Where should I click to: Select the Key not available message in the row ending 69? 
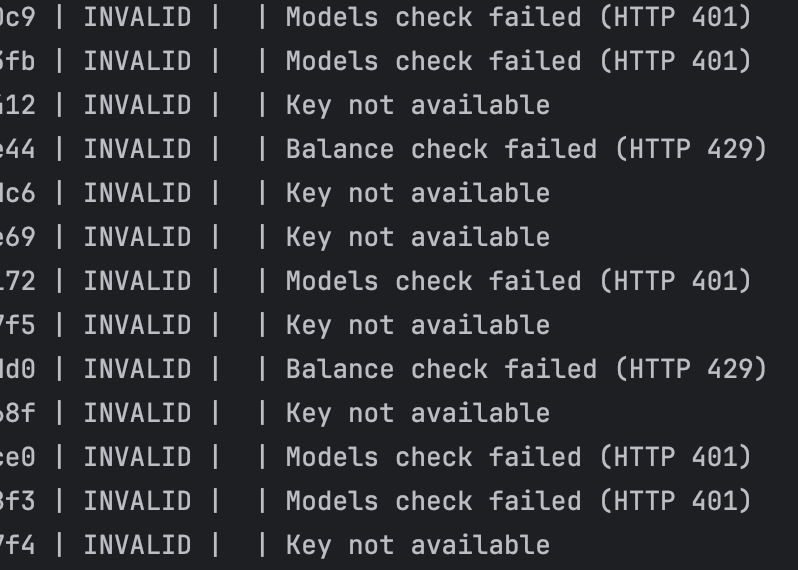(x=418, y=237)
